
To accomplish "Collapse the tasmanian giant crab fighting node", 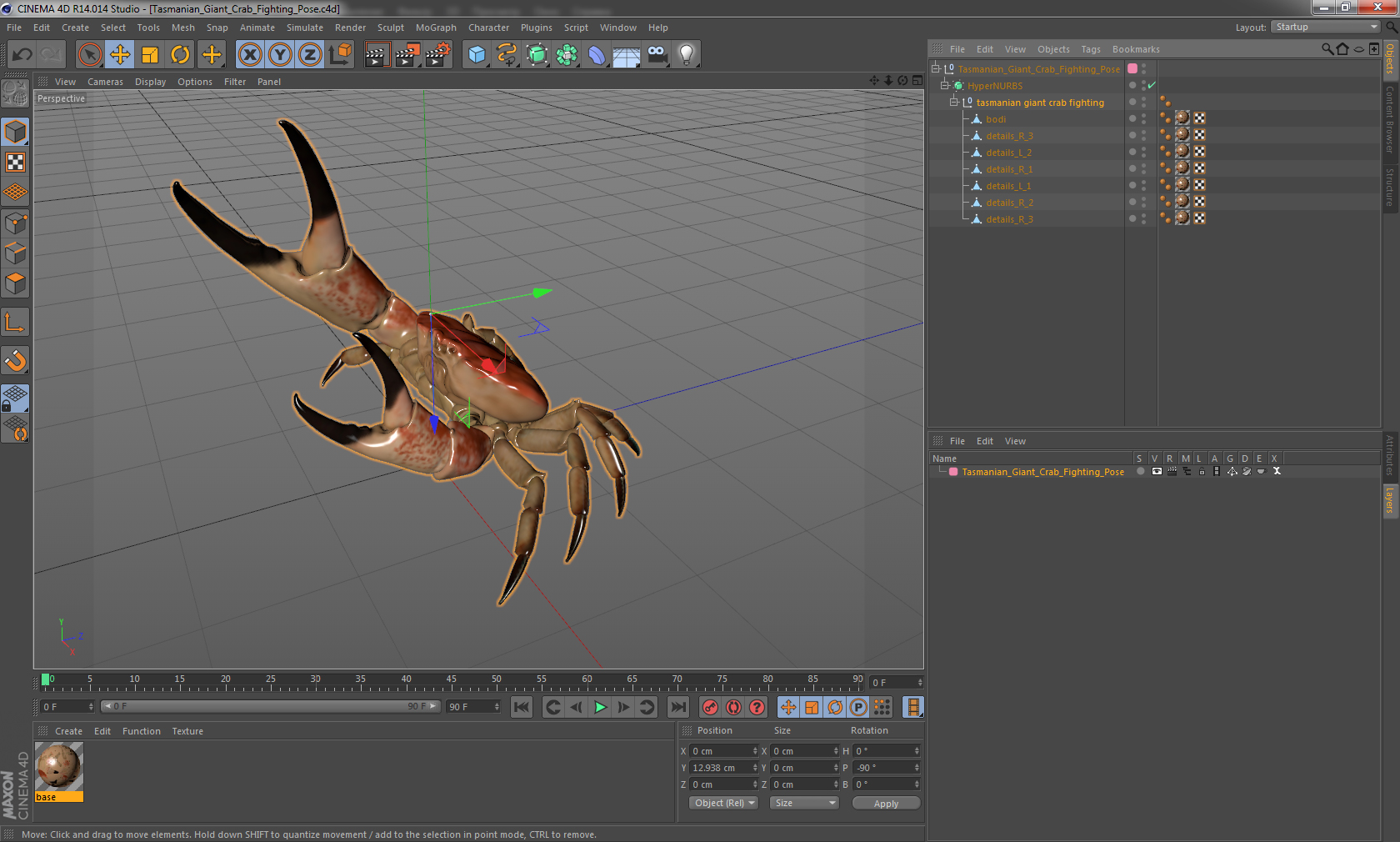I will click(954, 102).
